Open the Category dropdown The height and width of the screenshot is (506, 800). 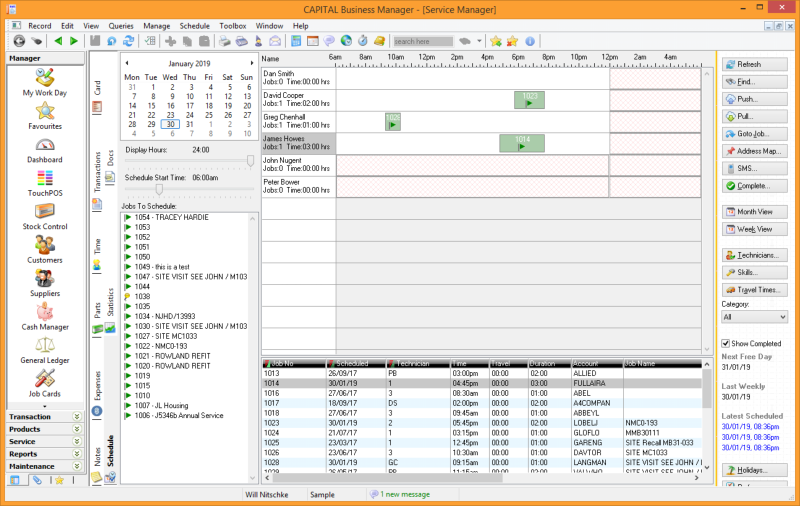click(754, 317)
